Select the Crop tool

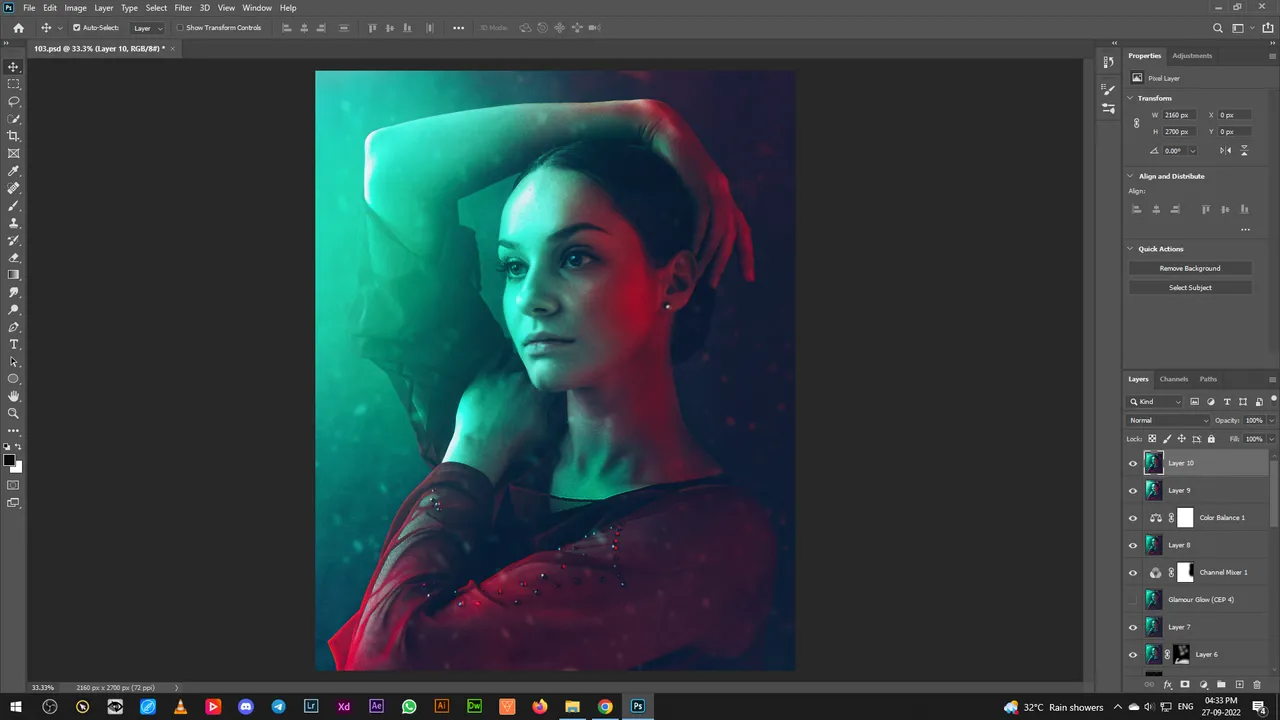point(14,136)
